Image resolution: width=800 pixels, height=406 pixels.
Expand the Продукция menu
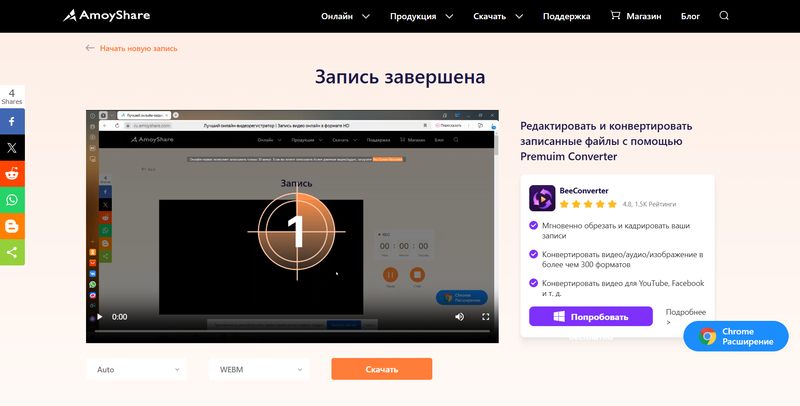click(x=421, y=16)
